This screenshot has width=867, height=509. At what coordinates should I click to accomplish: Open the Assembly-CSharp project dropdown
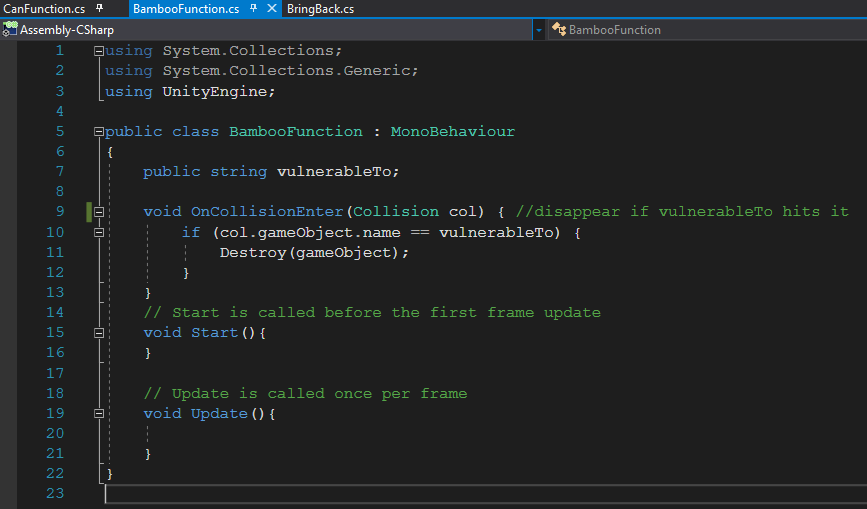point(267,30)
